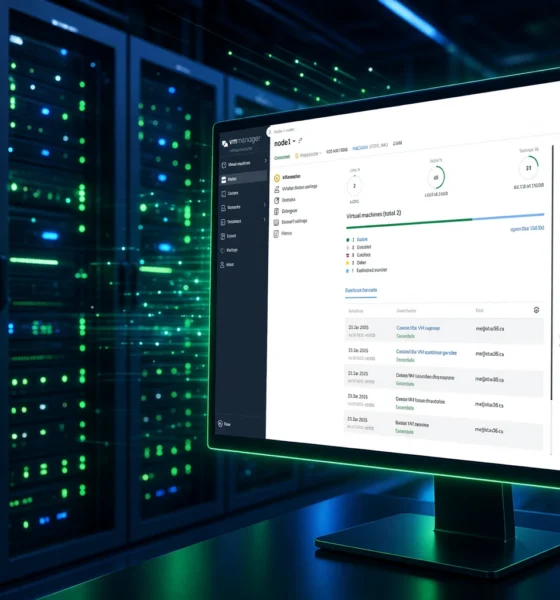Open the first history row's blue task link

click(418, 328)
